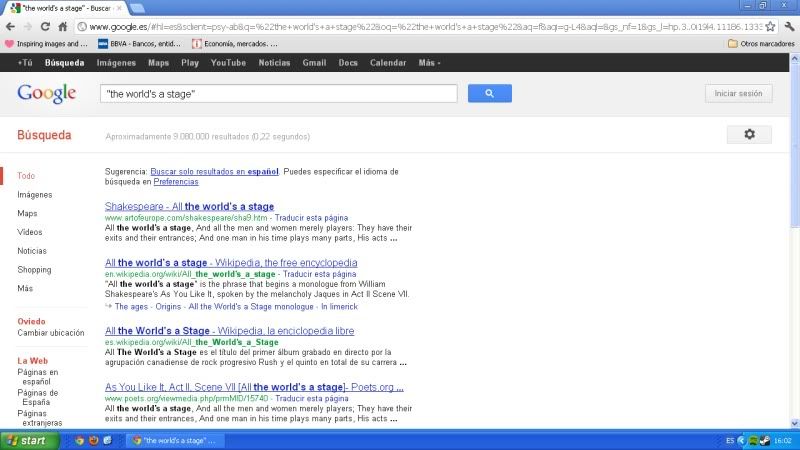Click the Steam tray icon
Screen dimensions: 800x450
pos(764,441)
